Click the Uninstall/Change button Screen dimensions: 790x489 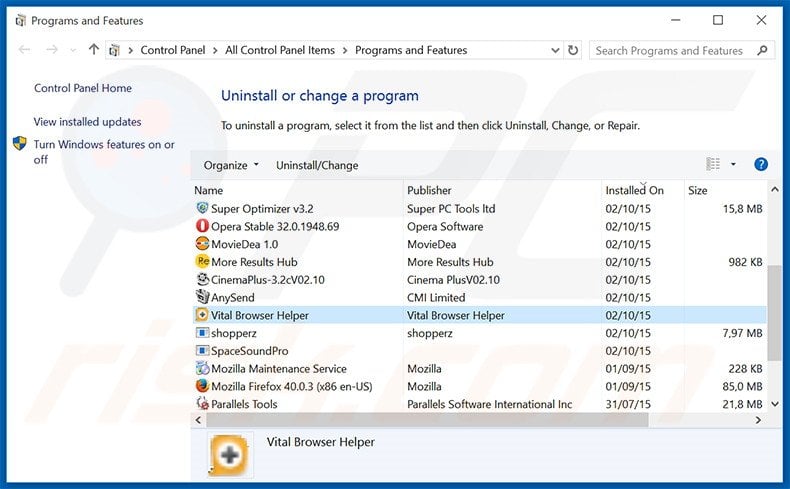point(317,165)
